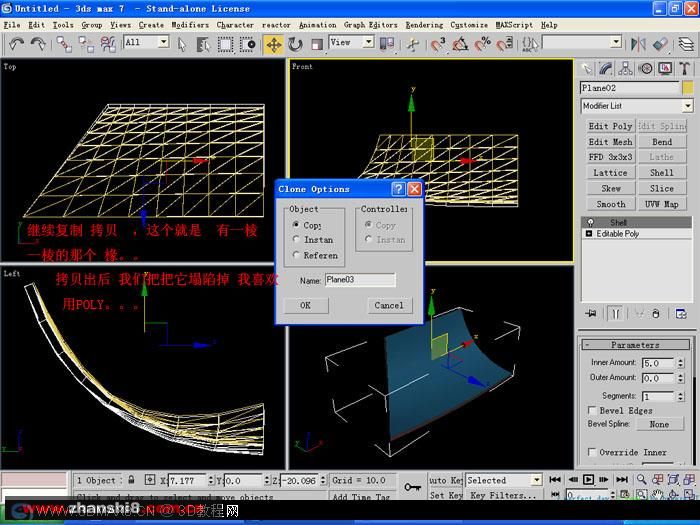
Task: Open the Modifier List dropdown
Action: [637, 106]
